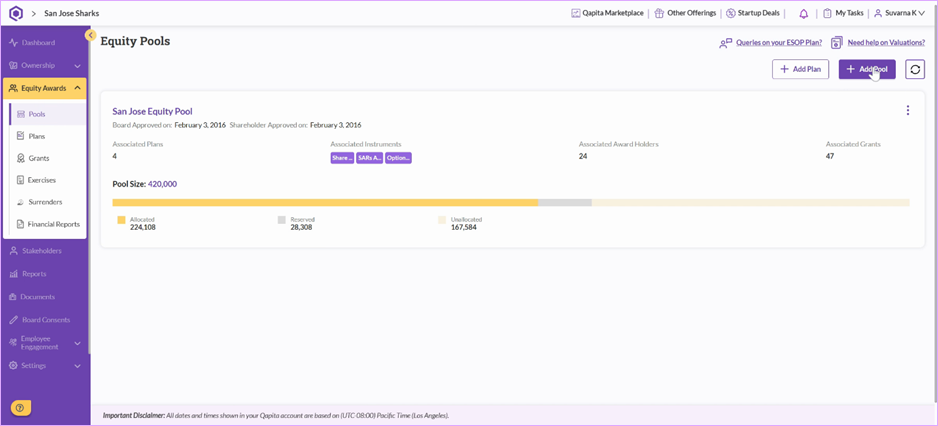938x426 pixels.
Task: Click the Other Offerings gift icon
Action: [x=659, y=13]
